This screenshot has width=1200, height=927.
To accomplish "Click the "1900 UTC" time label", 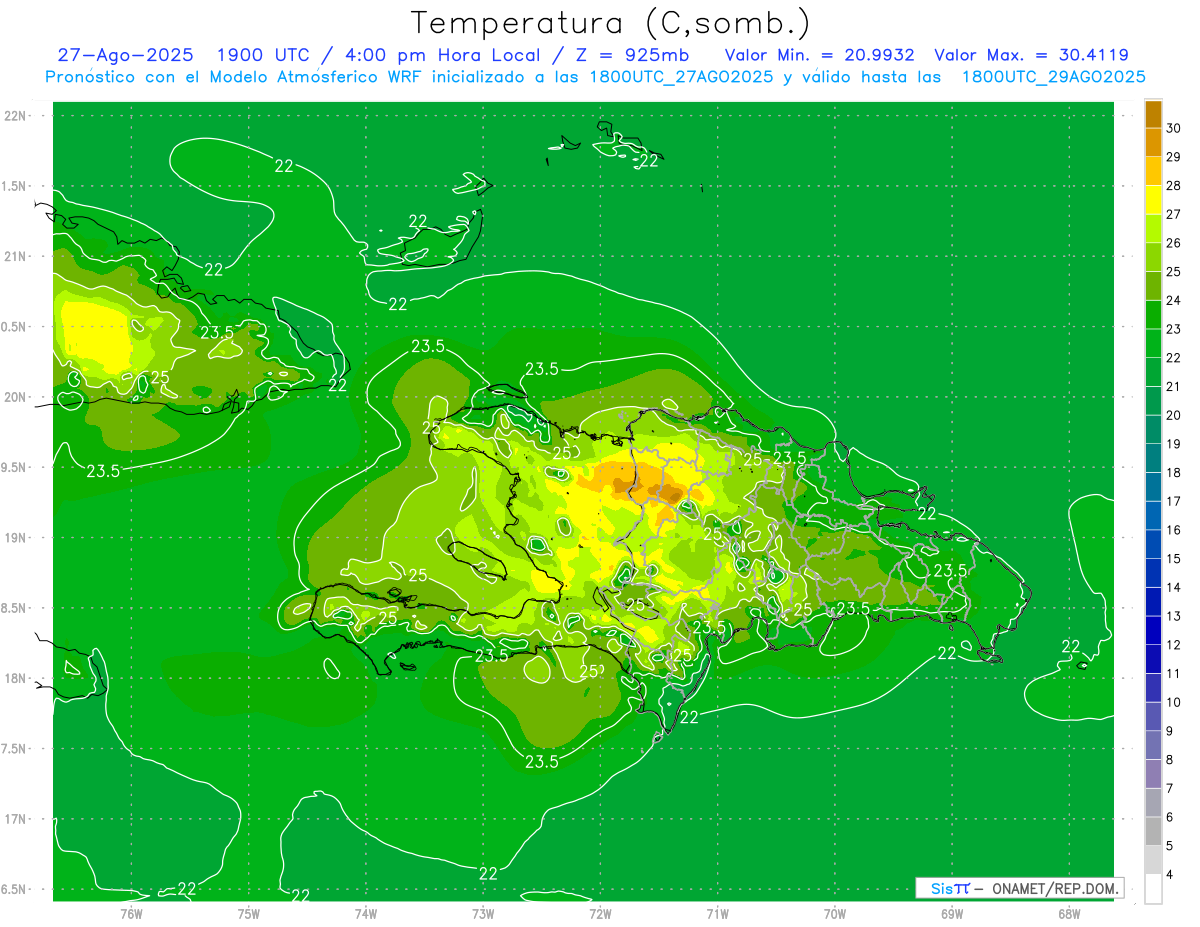I will [264, 55].
